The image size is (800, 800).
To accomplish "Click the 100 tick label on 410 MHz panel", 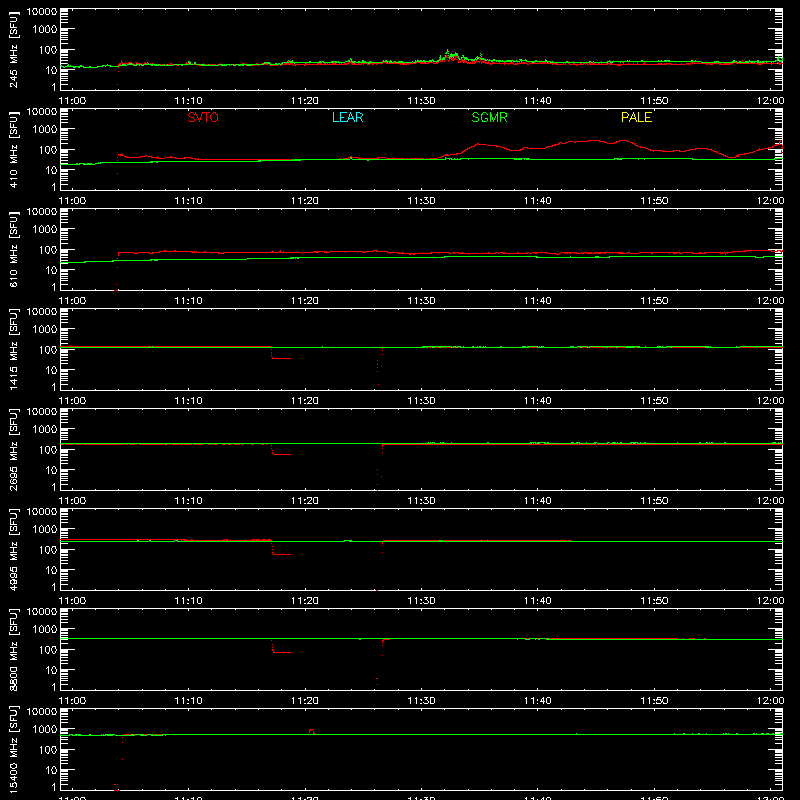I will (48, 150).
